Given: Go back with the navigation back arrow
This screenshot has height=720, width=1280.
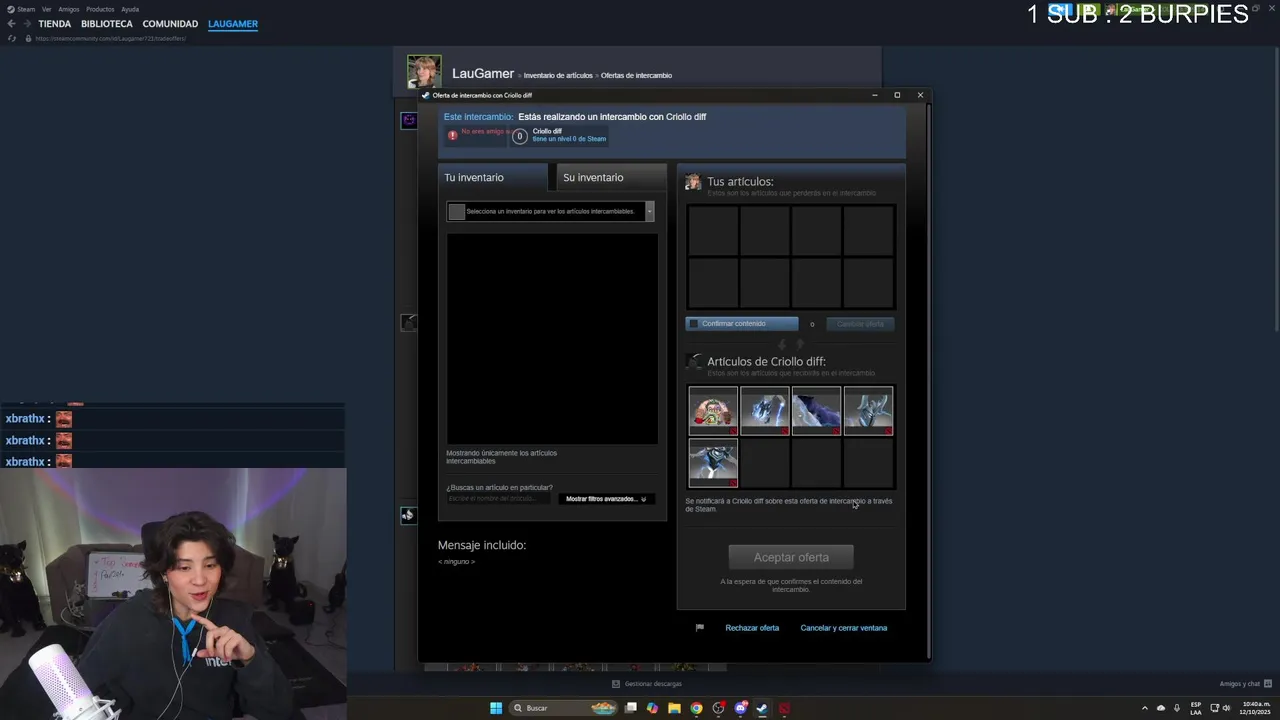Looking at the screenshot, I should (11, 24).
